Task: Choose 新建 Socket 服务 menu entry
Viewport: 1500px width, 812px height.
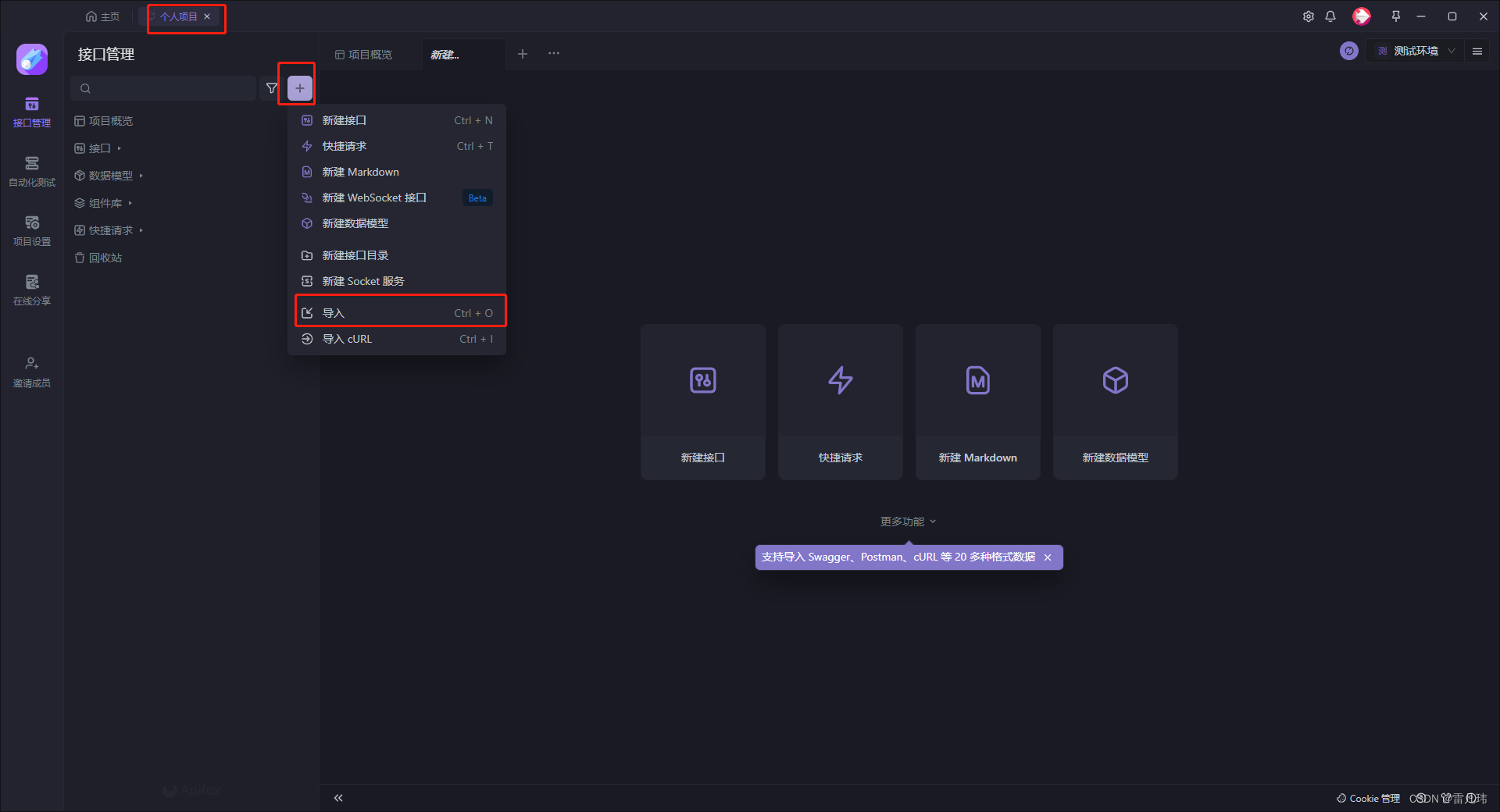Action: pos(397,281)
